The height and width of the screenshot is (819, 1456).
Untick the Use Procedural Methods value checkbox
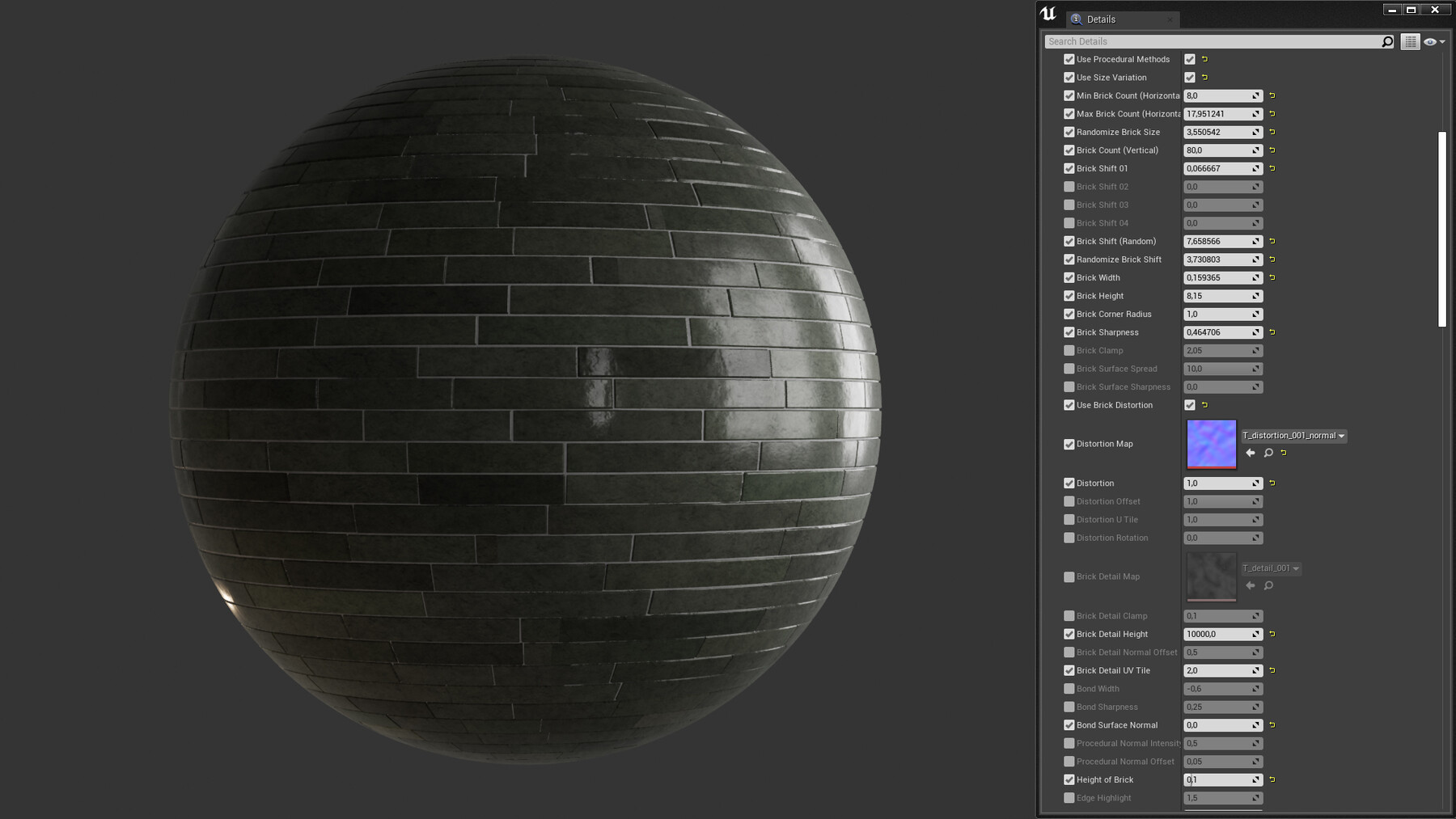(x=1190, y=59)
